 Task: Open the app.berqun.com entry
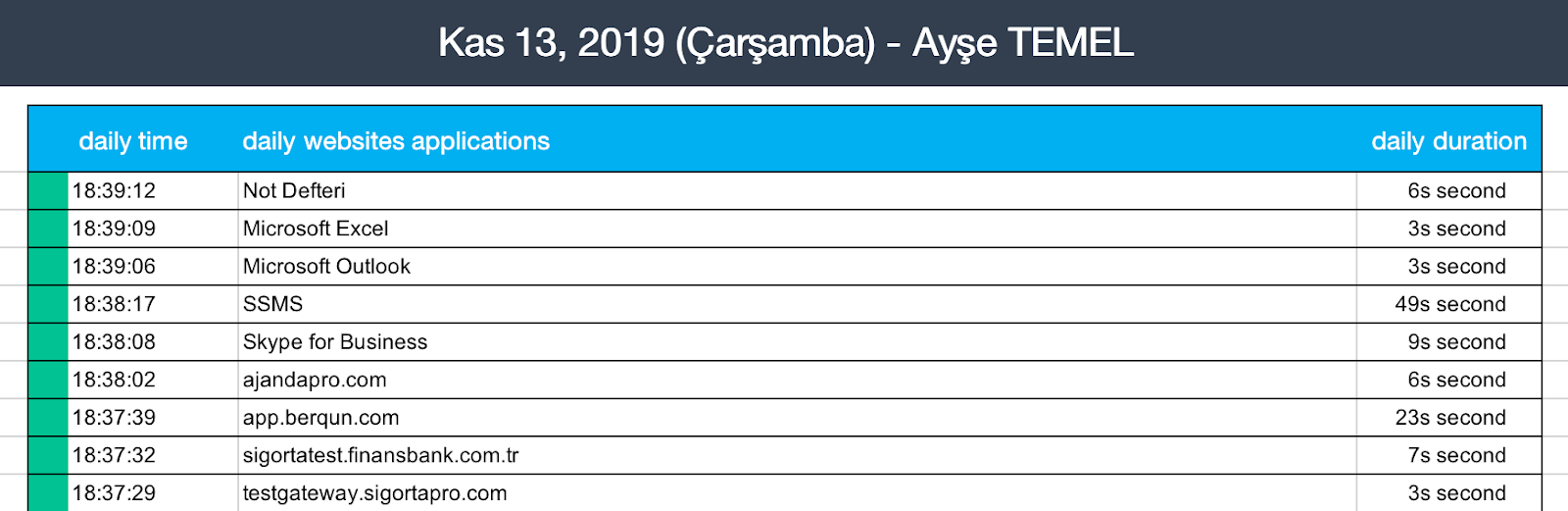(320, 418)
